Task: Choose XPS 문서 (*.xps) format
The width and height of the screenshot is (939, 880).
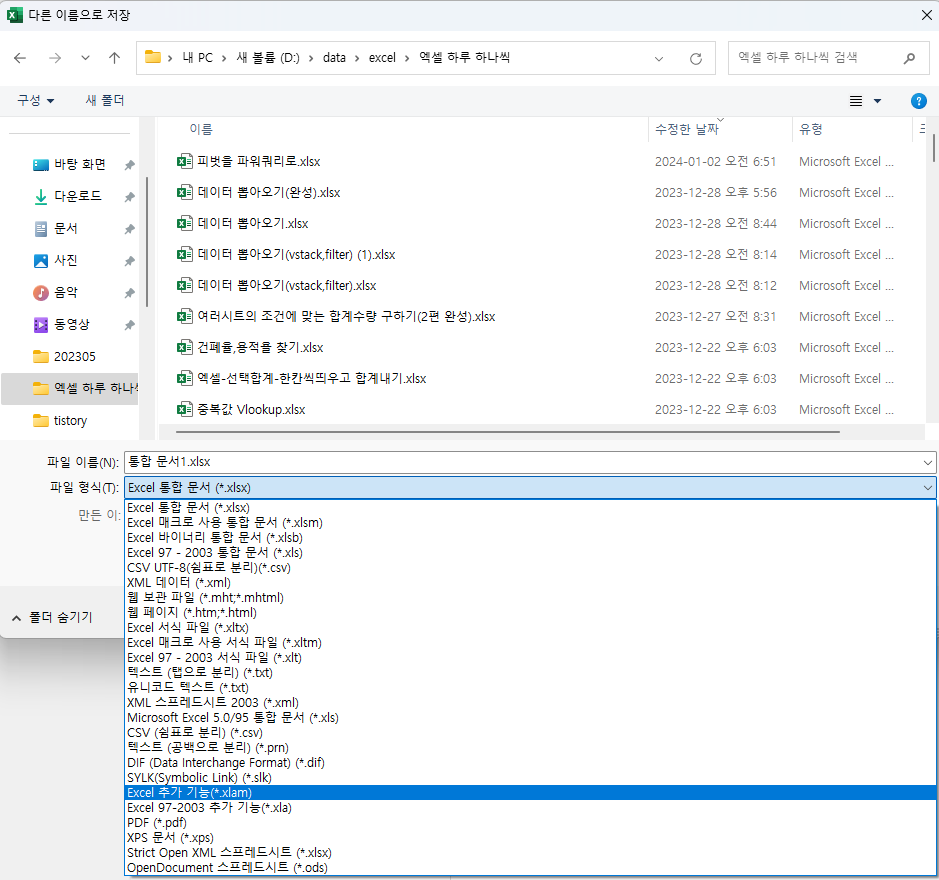Action: coord(530,838)
